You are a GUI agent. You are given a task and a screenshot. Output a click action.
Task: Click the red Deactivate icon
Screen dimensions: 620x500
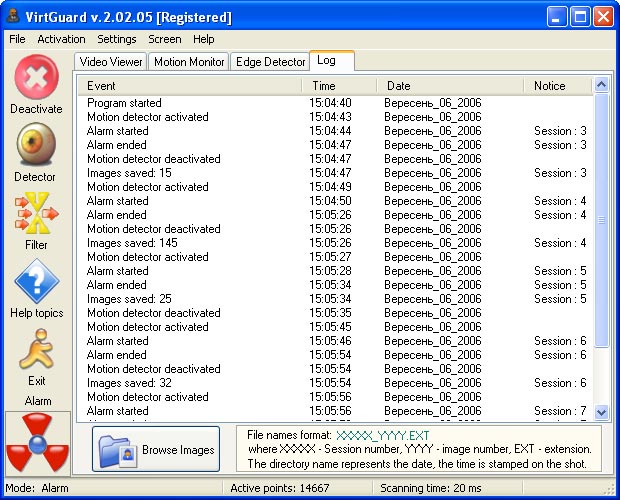pos(36,77)
